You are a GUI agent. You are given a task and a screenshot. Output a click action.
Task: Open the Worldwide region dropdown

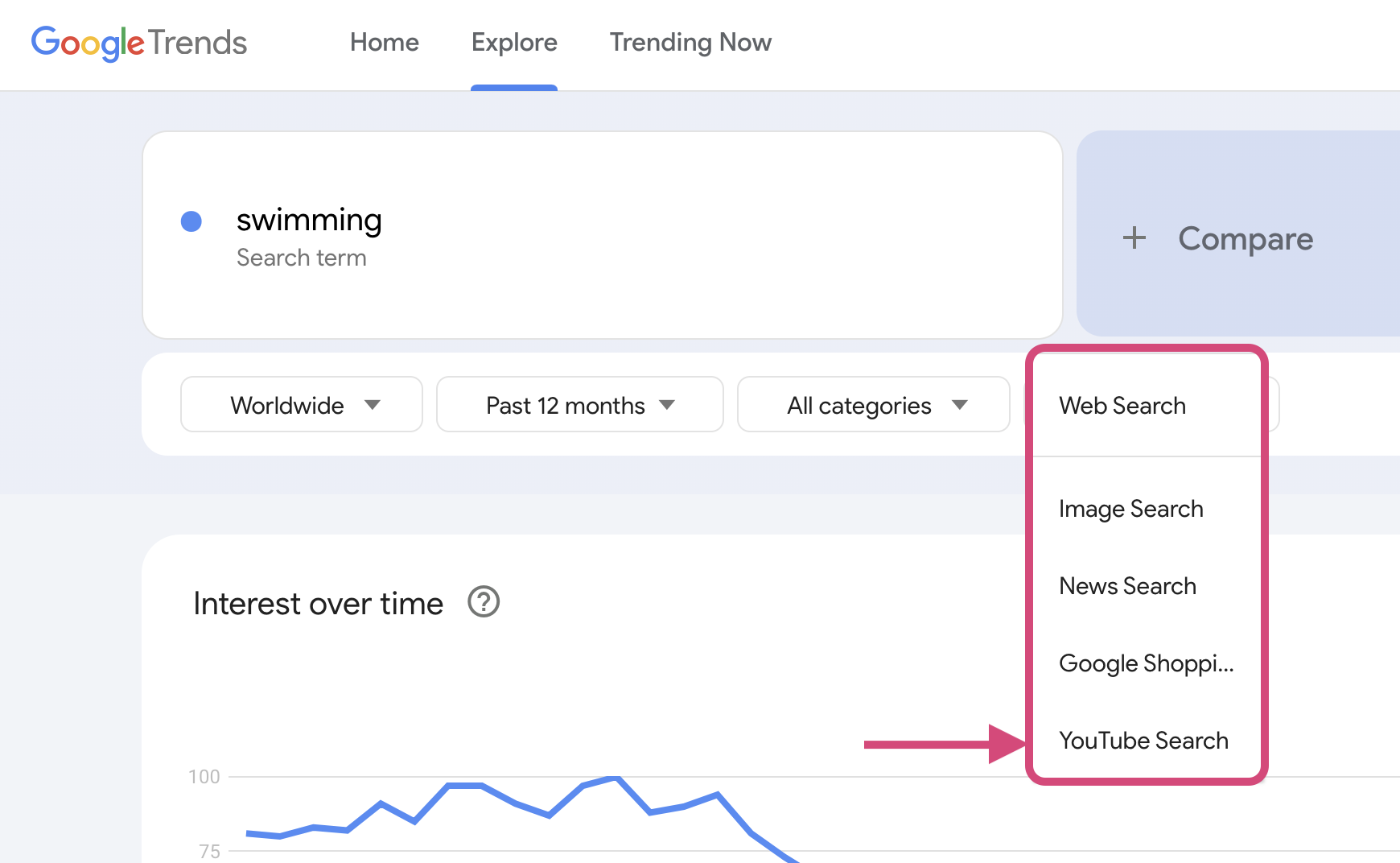point(301,405)
